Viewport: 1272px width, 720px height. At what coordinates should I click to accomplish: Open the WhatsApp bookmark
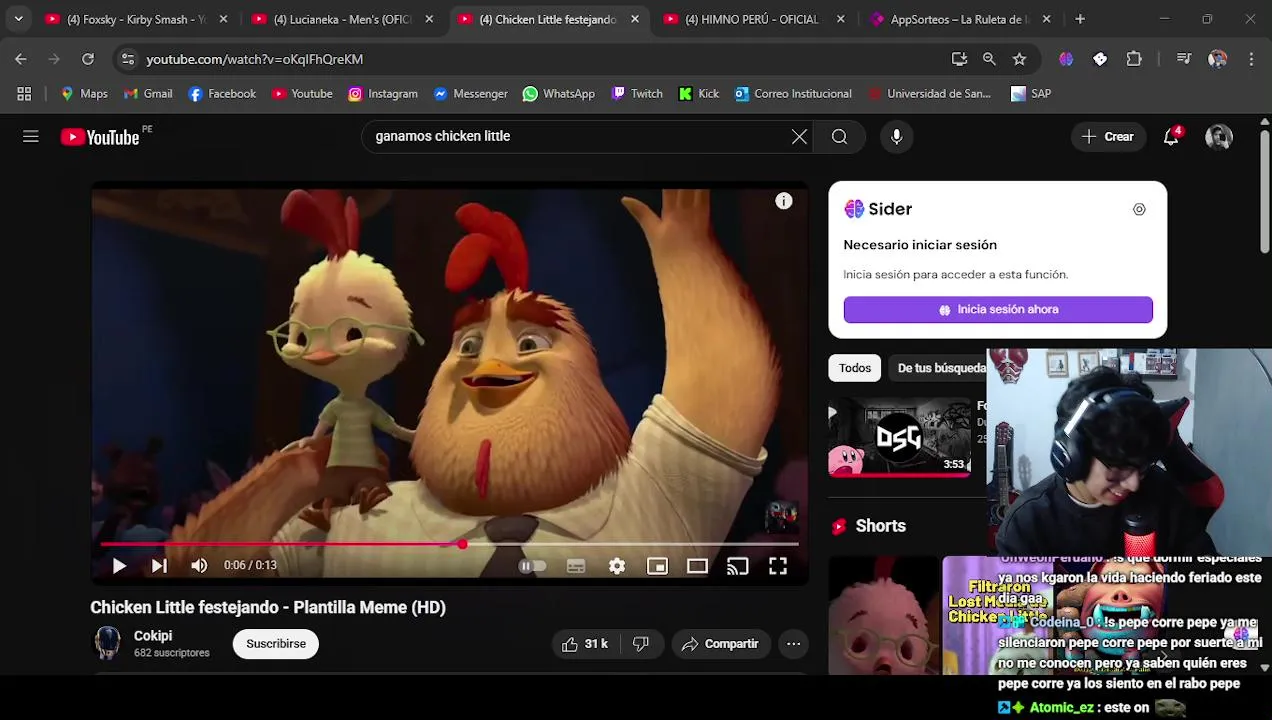(559, 94)
